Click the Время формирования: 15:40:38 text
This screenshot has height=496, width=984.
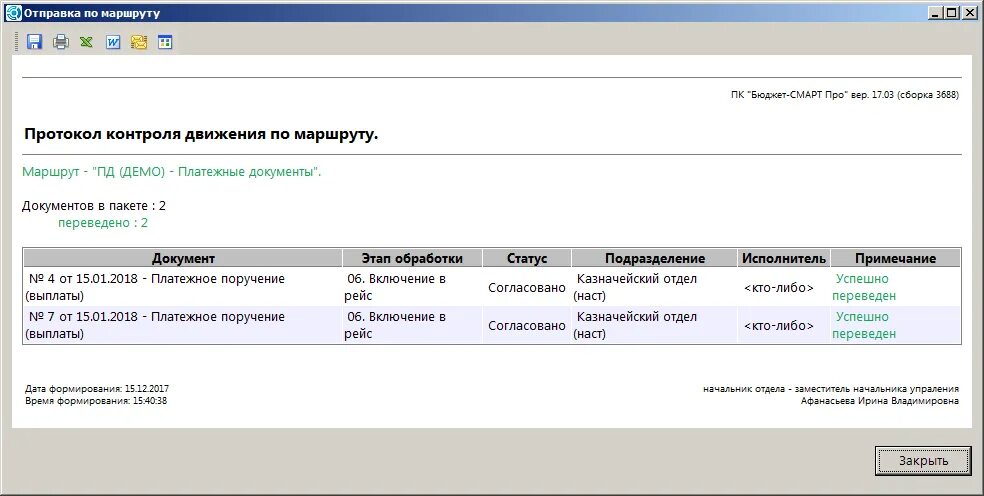point(96,401)
